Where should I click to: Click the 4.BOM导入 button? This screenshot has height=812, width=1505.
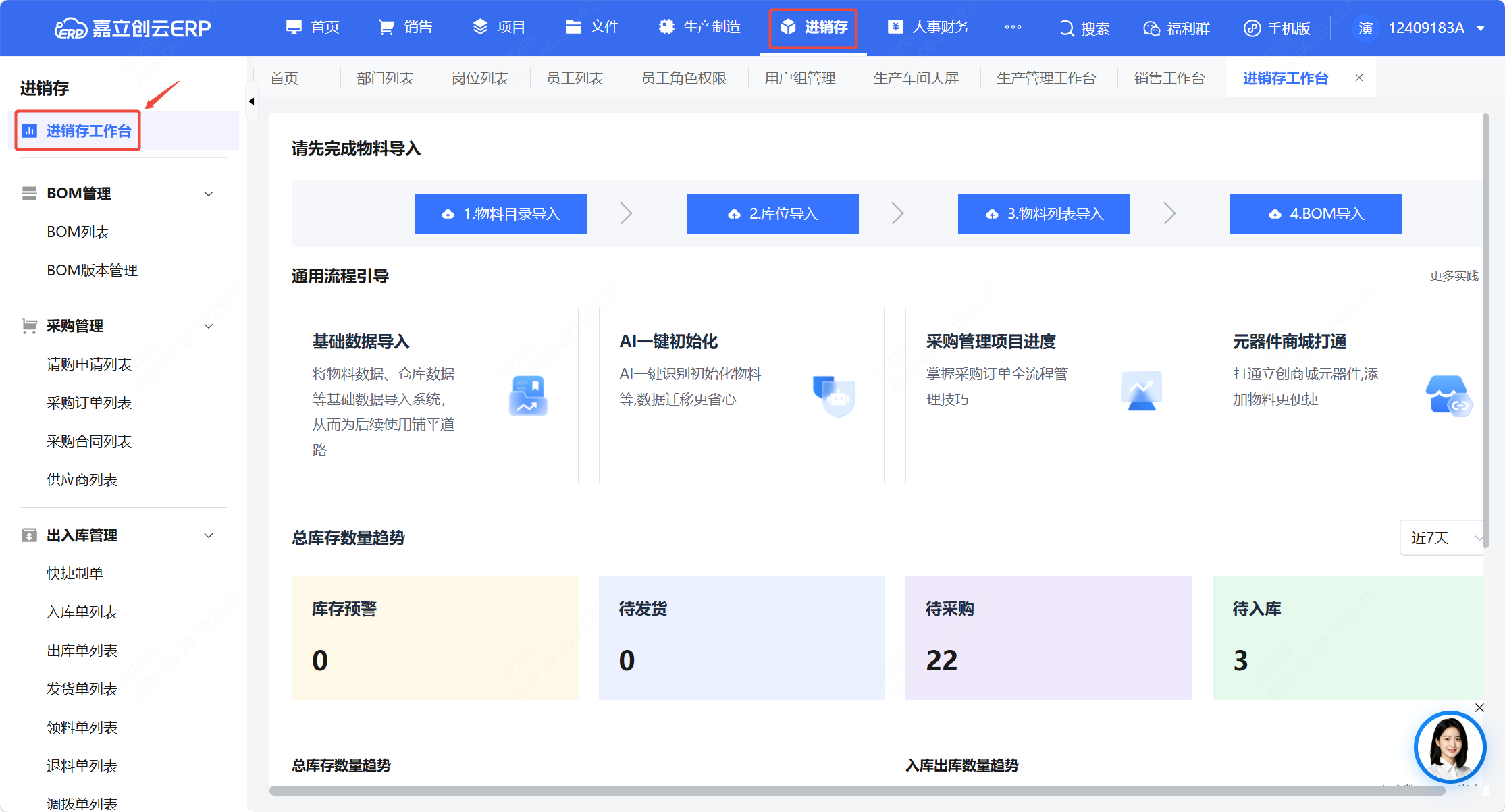tap(1316, 214)
